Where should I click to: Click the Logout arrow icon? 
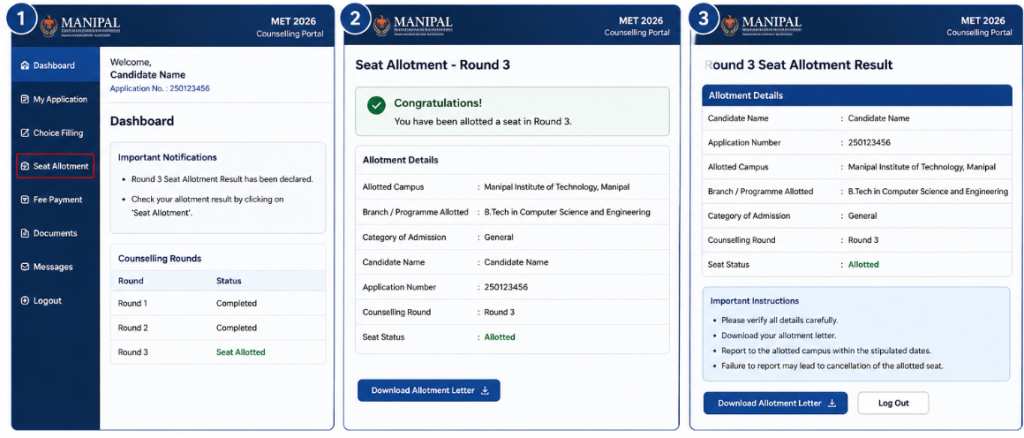[25, 301]
